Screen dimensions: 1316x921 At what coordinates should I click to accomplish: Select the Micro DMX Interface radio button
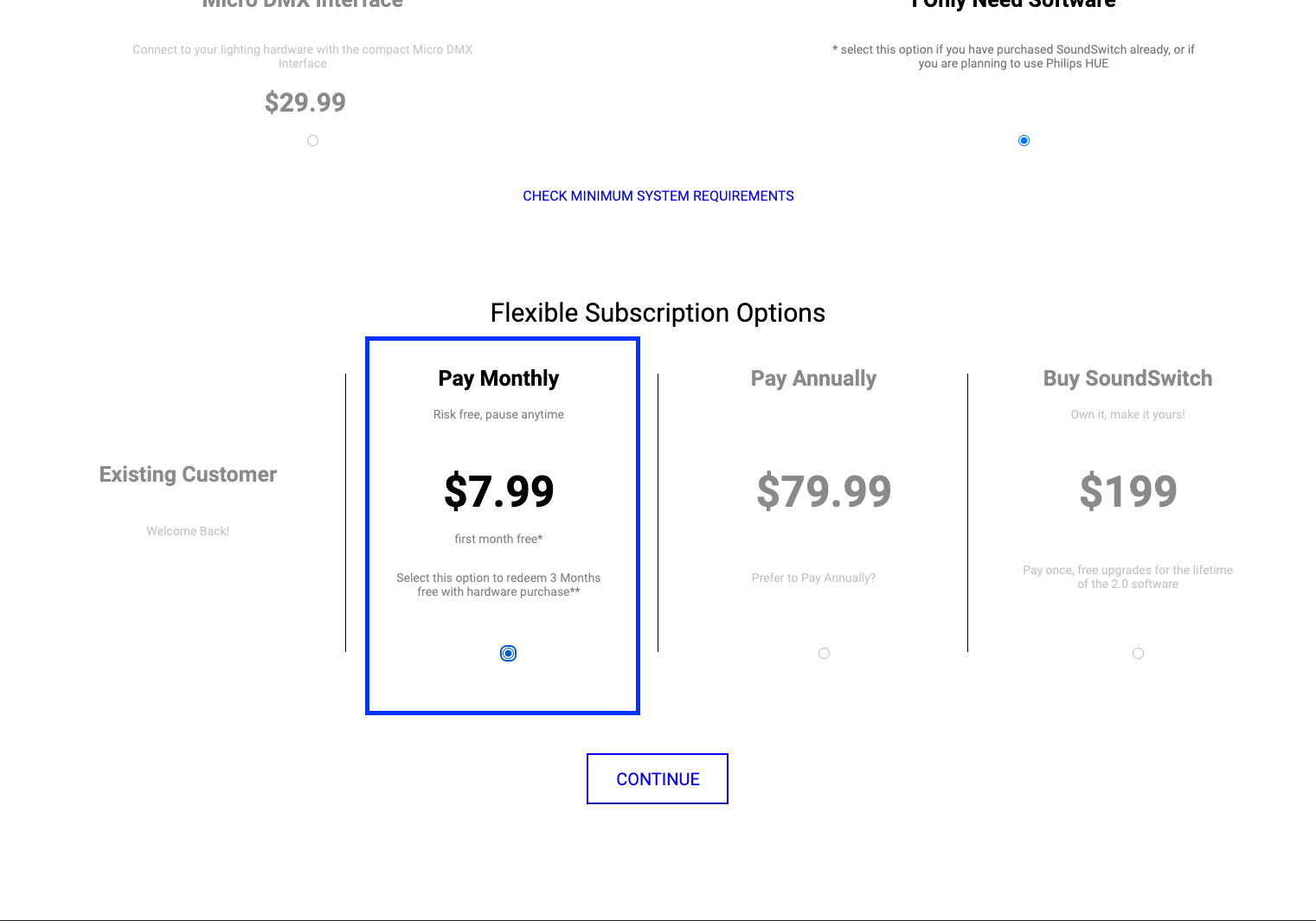tap(312, 140)
